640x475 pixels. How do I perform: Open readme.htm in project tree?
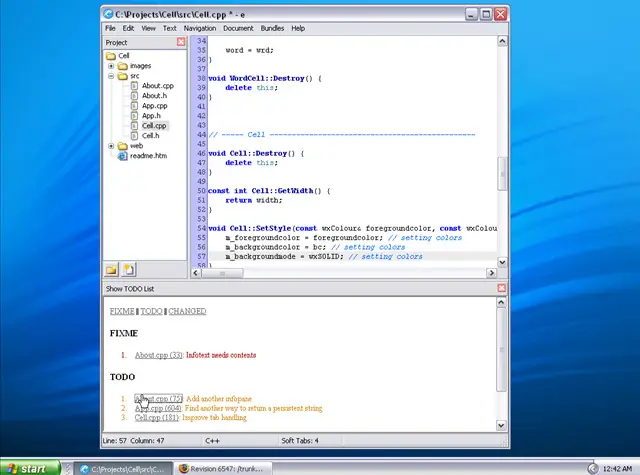tap(148, 155)
